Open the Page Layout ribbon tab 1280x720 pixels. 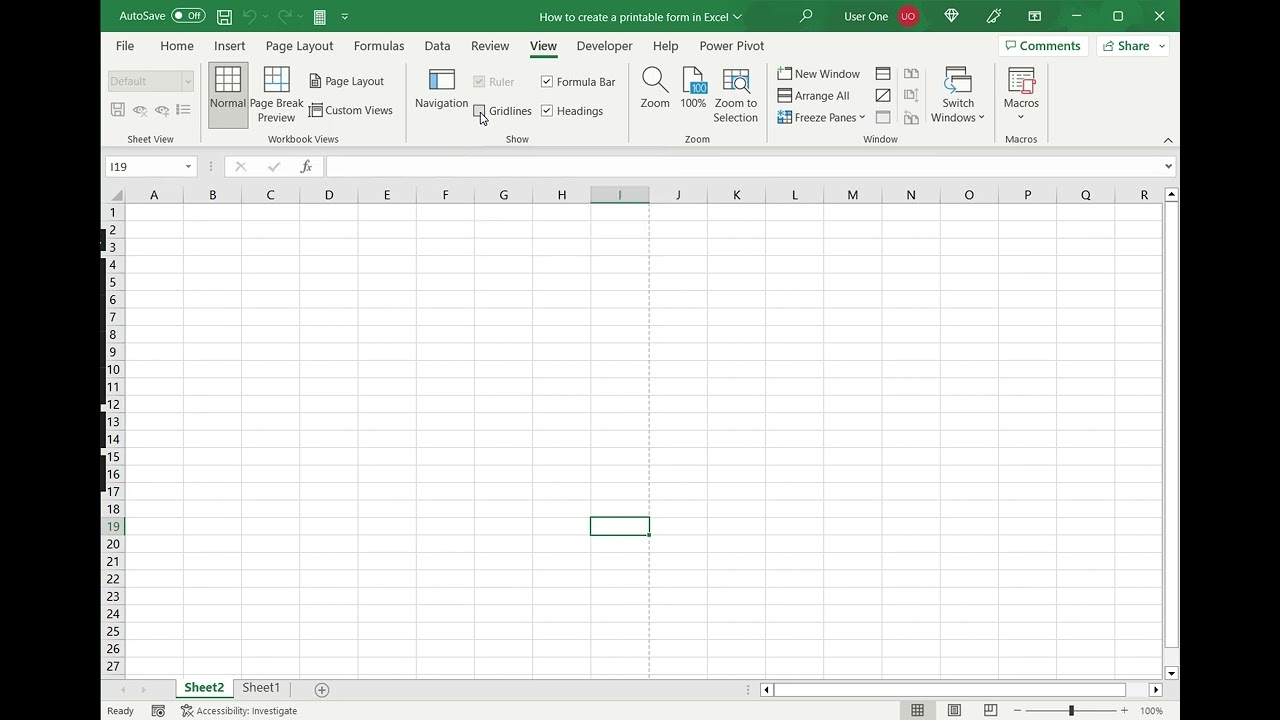coord(299,46)
